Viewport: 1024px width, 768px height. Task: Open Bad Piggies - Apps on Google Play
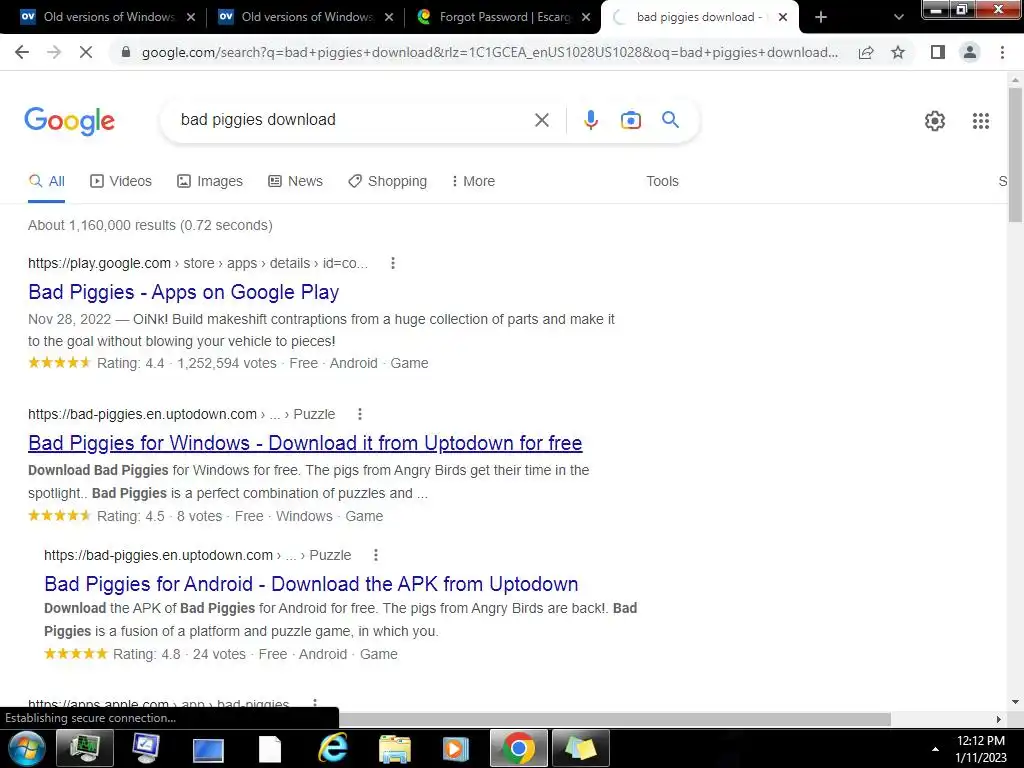pos(184,292)
